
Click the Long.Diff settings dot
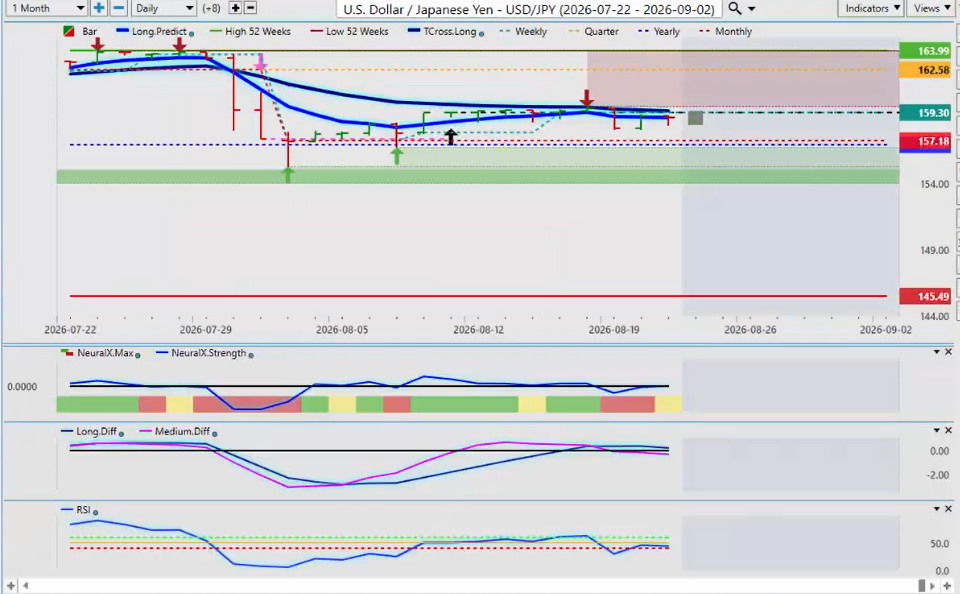tap(121, 434)
